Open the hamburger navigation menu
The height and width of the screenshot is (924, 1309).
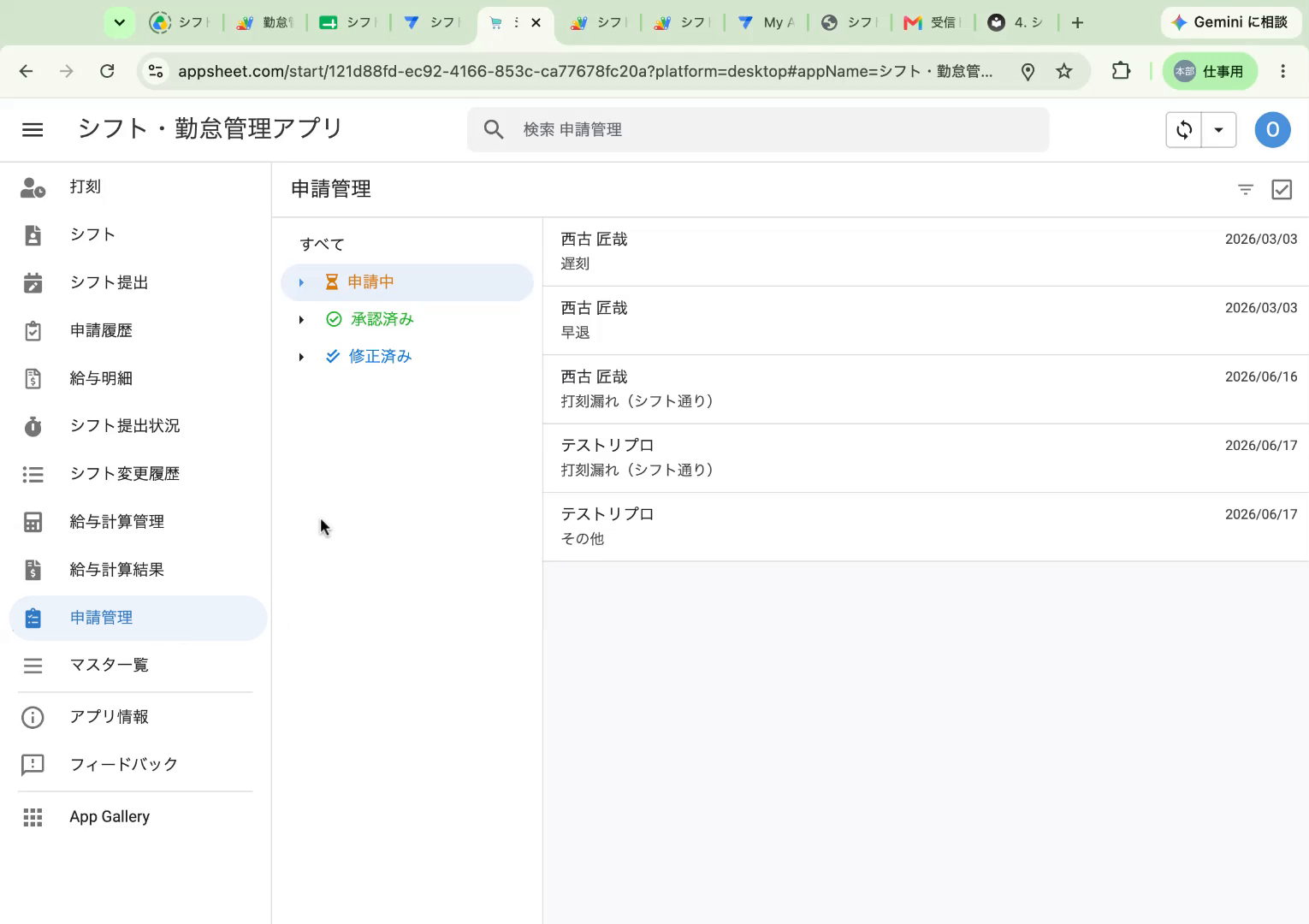[33, 130]
